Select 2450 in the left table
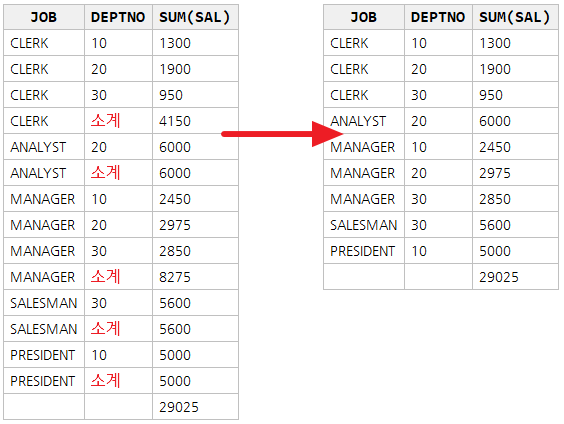The image size is (564, 424). coord(175,199)
